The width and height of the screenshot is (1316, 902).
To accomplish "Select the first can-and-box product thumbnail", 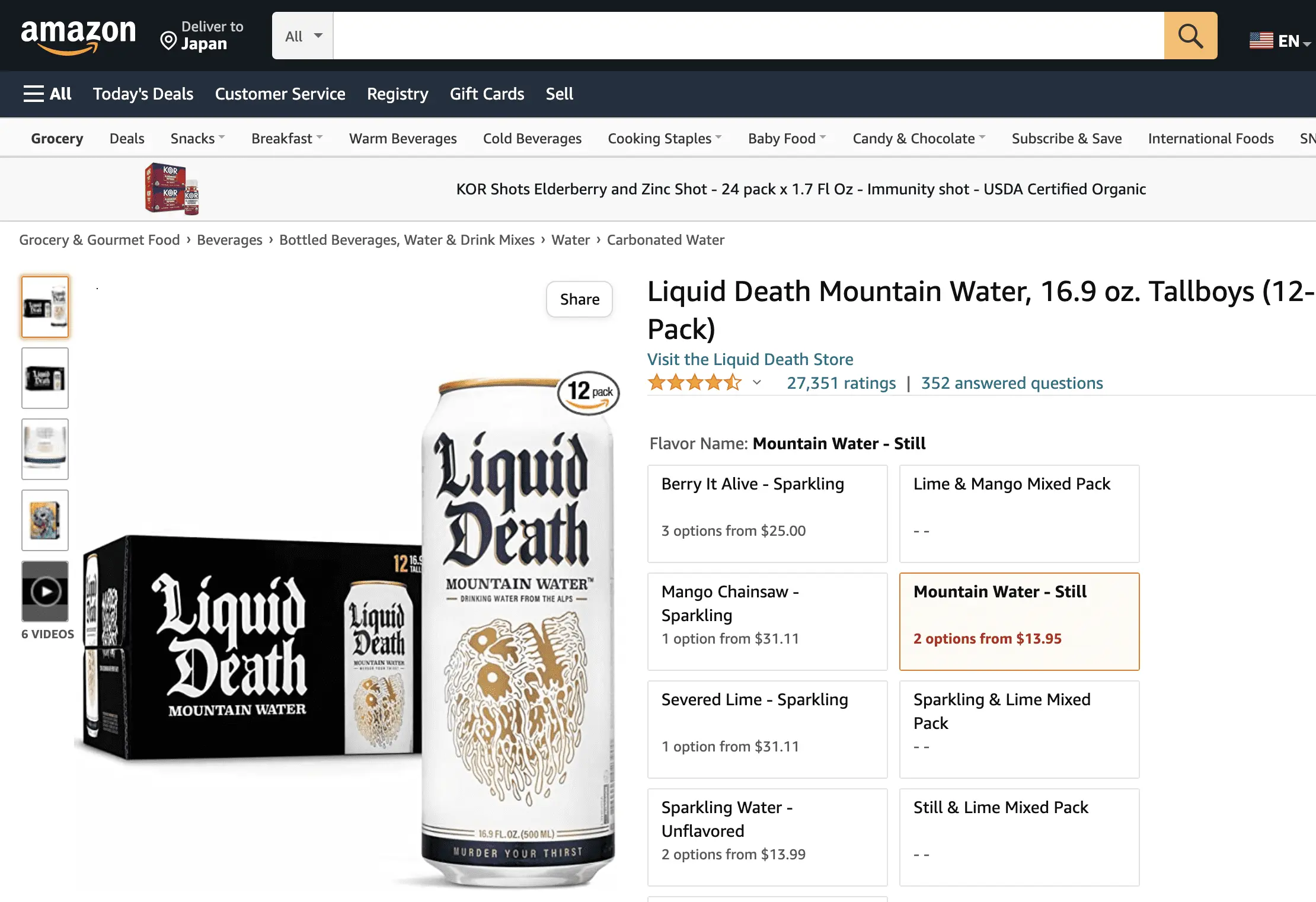I will pos(45,307).
